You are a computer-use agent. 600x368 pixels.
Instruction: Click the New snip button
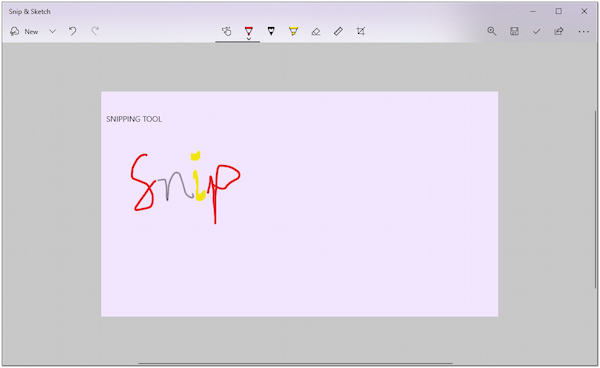pos(24,31)
